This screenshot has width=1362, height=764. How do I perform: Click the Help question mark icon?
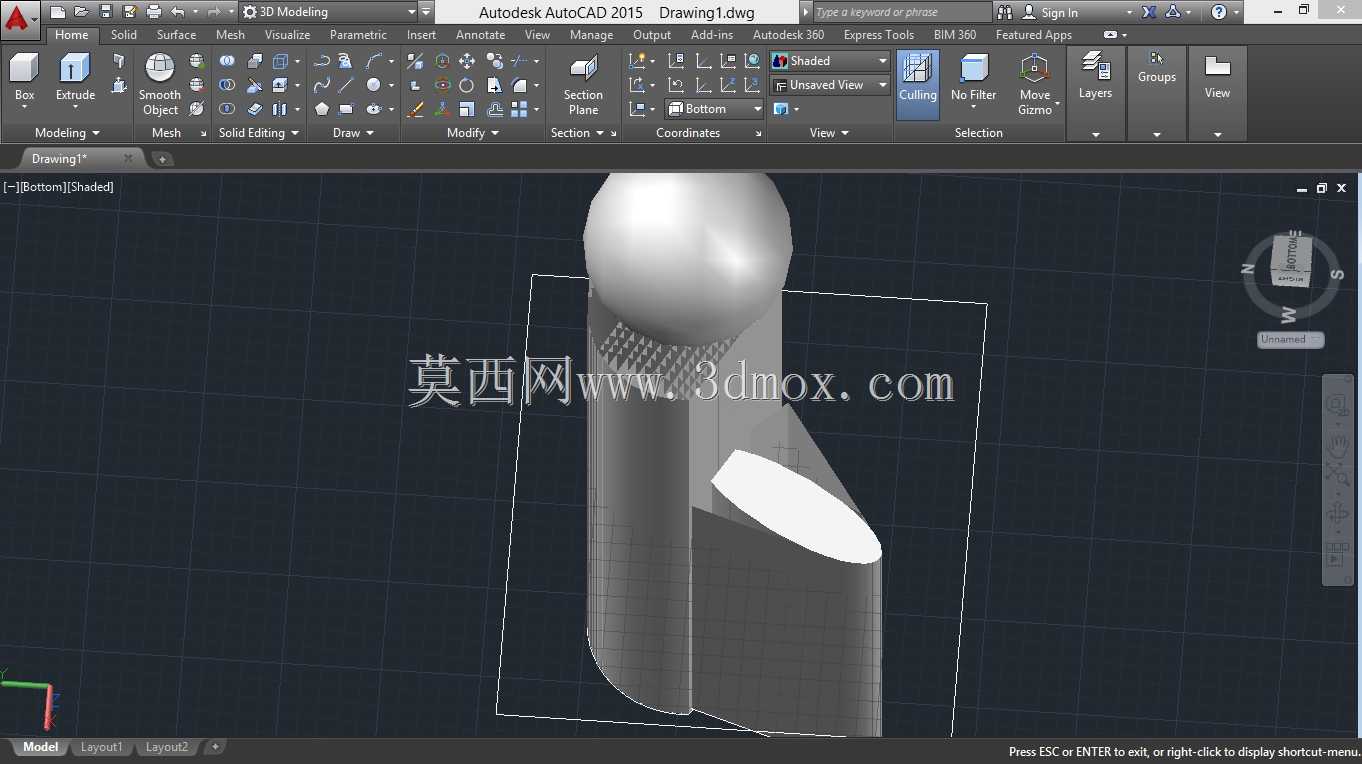[x=1218, y=12]
